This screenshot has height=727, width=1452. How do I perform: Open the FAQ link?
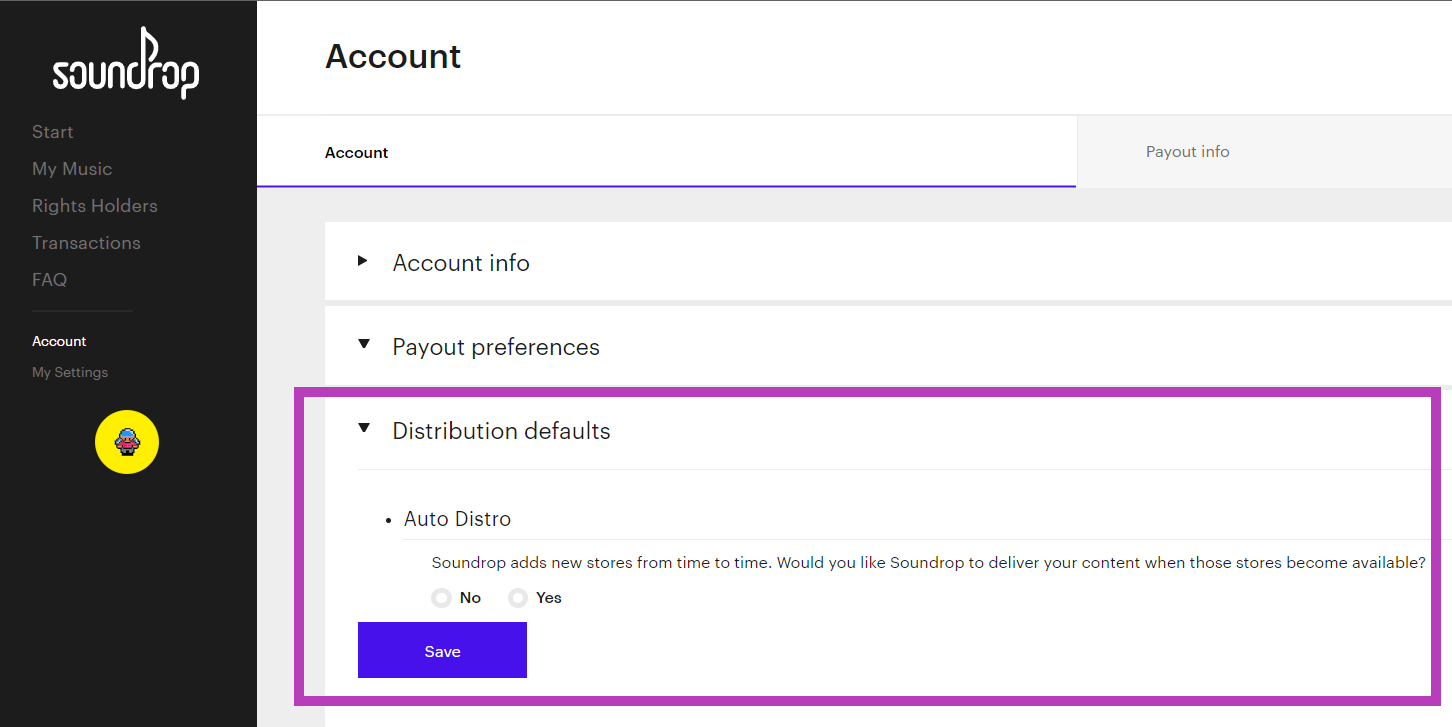coord(49,280)
